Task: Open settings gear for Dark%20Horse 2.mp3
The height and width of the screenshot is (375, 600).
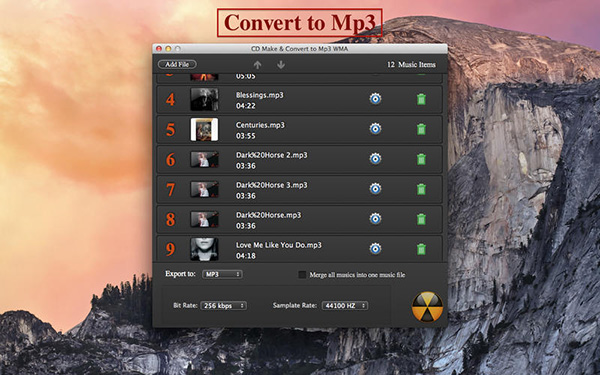Action: 375,158
